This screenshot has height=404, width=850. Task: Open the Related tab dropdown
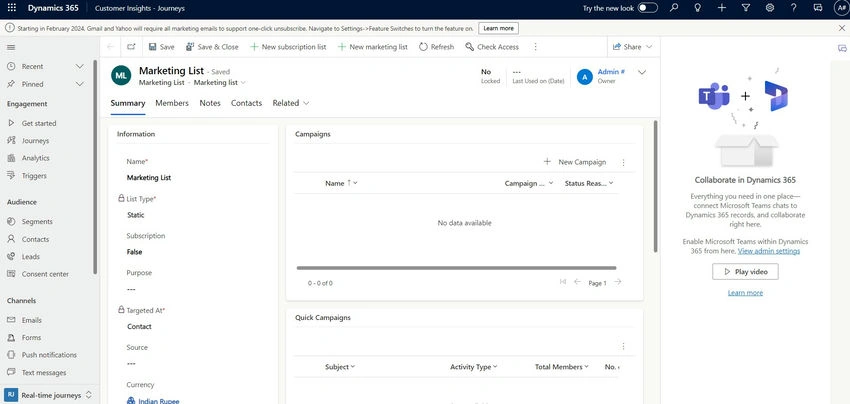(x=291, y=103)
